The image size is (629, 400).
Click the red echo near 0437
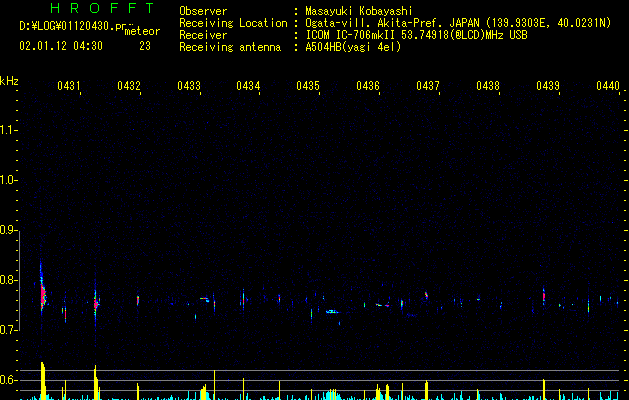[426, 295]
